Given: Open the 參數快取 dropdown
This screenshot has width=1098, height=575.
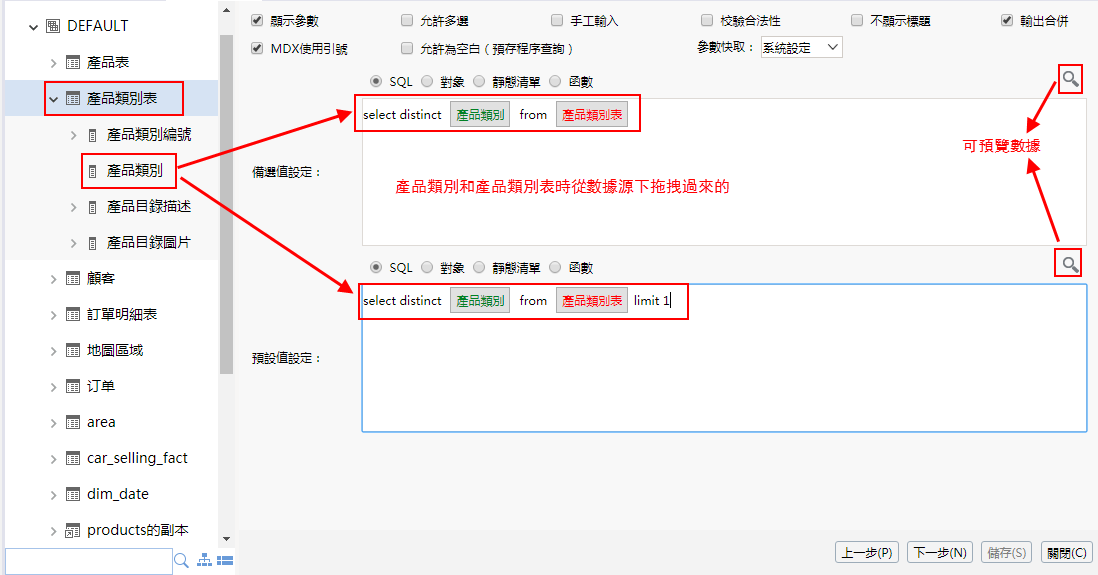Looking at the screenshot, I should coord(801,47).
